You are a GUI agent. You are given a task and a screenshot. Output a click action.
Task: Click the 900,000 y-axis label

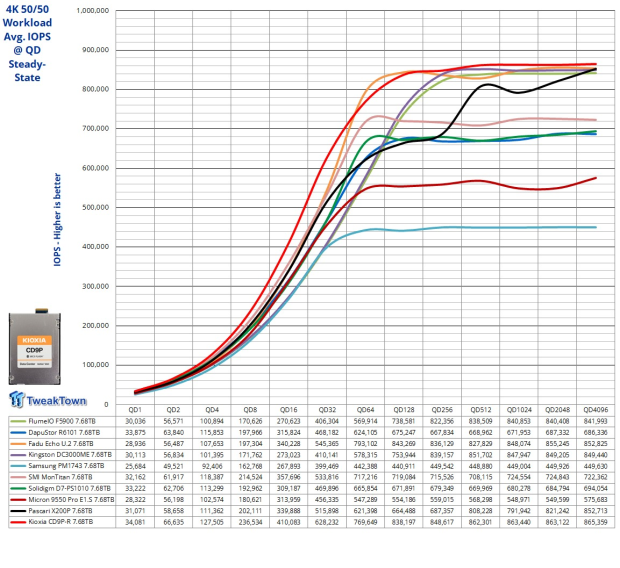[95, 50]
